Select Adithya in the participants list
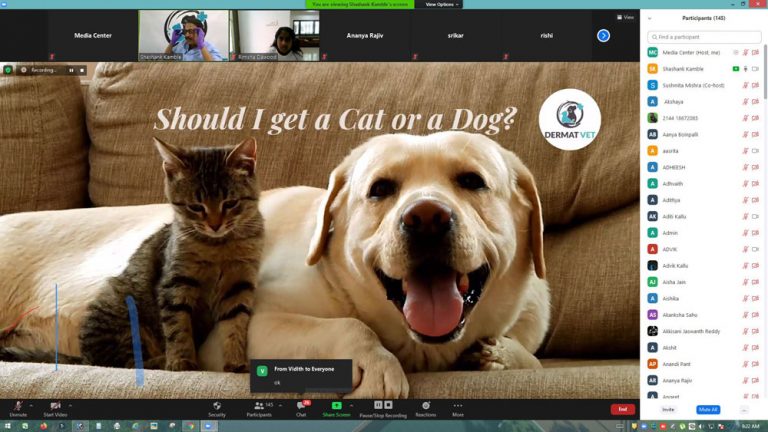 (703, 200)
